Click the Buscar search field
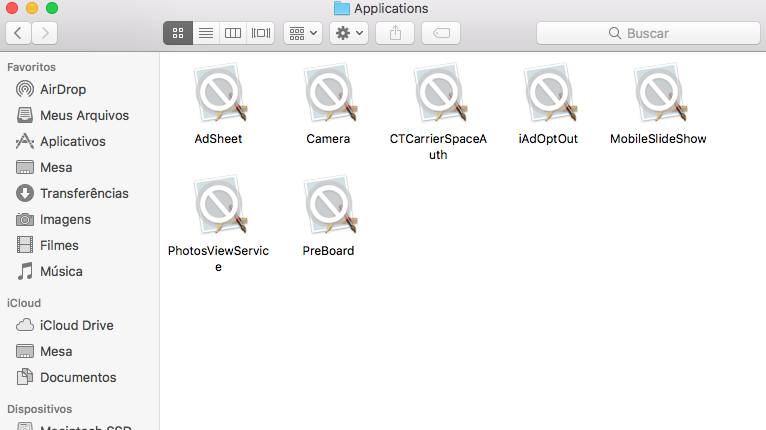The image size is (766, 430). [x=648, y=33]
